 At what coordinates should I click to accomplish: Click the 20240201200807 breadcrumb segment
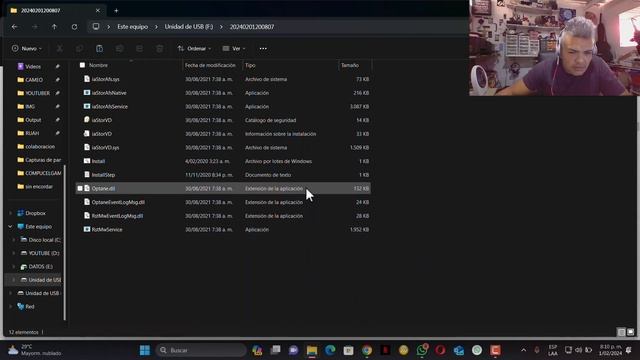coord(252,27)
